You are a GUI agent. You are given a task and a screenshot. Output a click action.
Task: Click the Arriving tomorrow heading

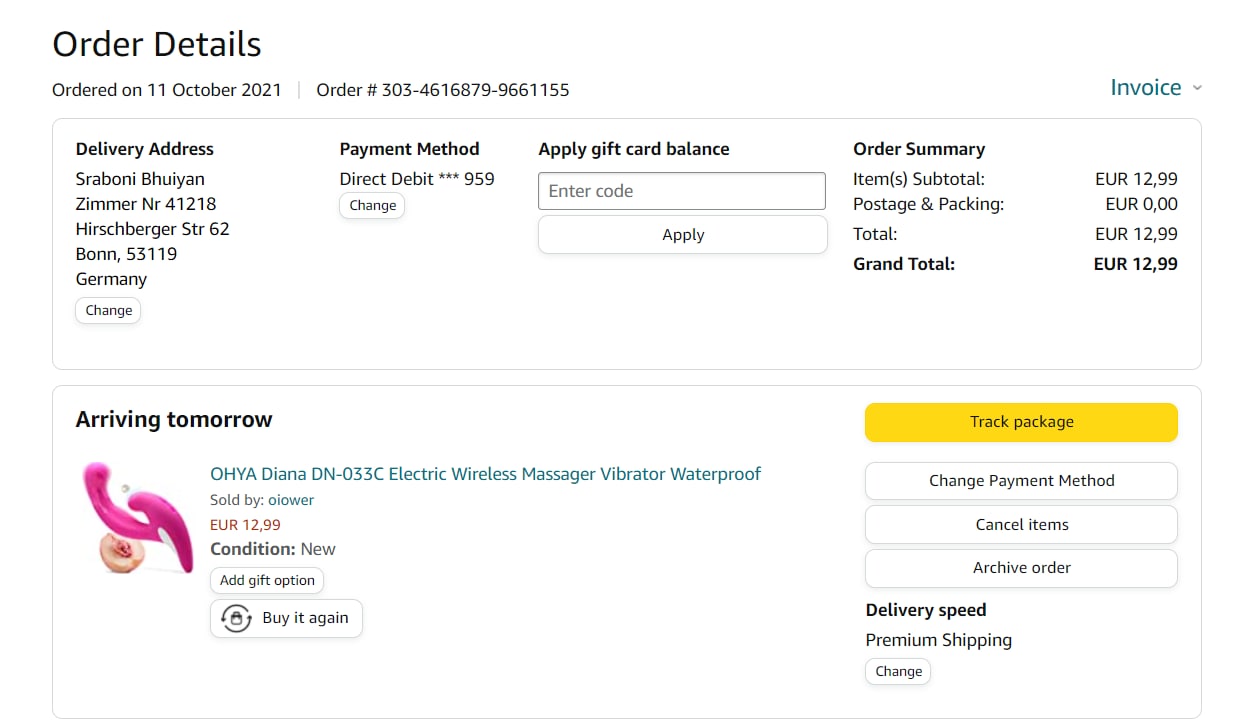coord(174,420)
